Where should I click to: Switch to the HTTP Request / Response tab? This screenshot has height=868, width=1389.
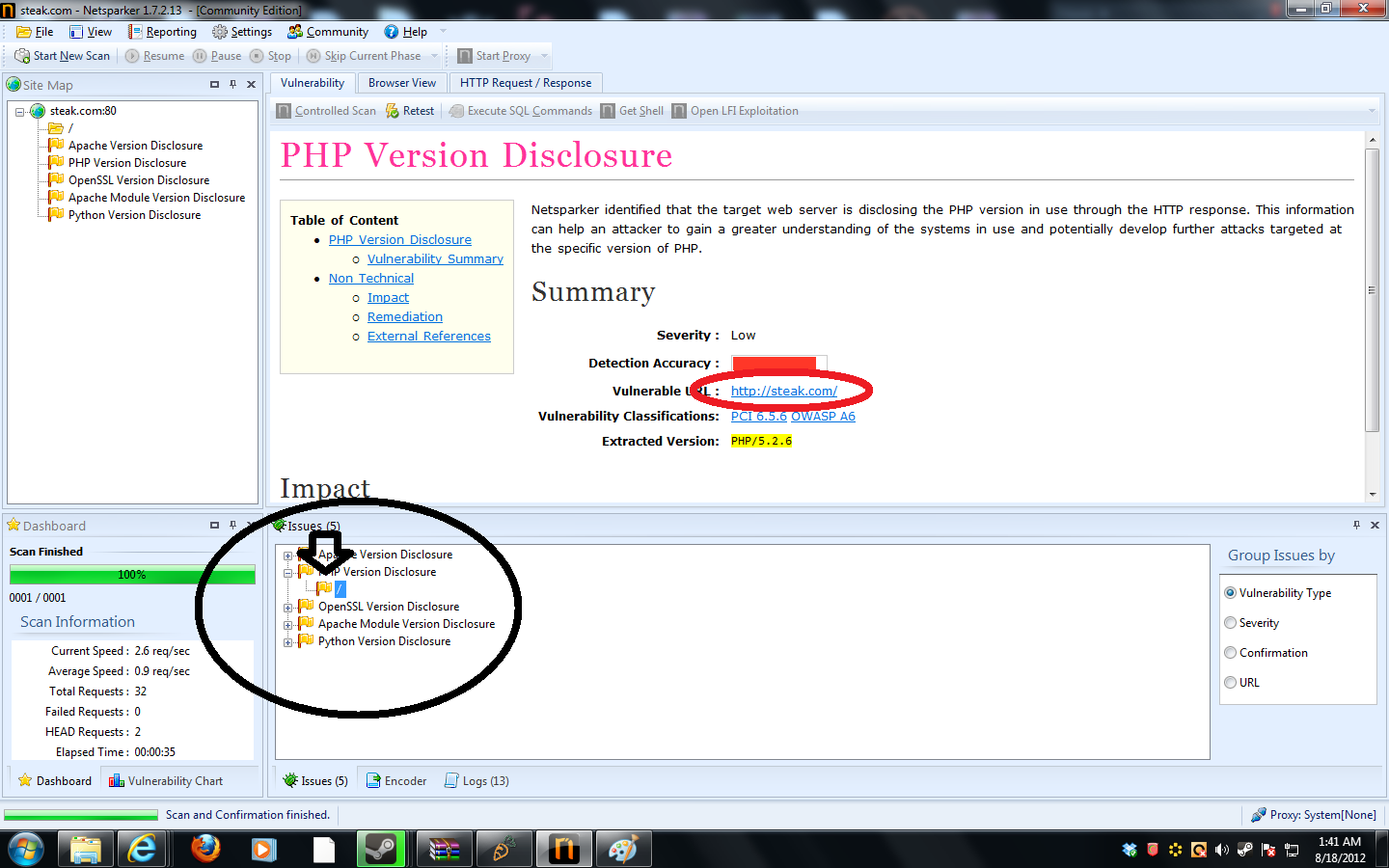pos(525,83)
